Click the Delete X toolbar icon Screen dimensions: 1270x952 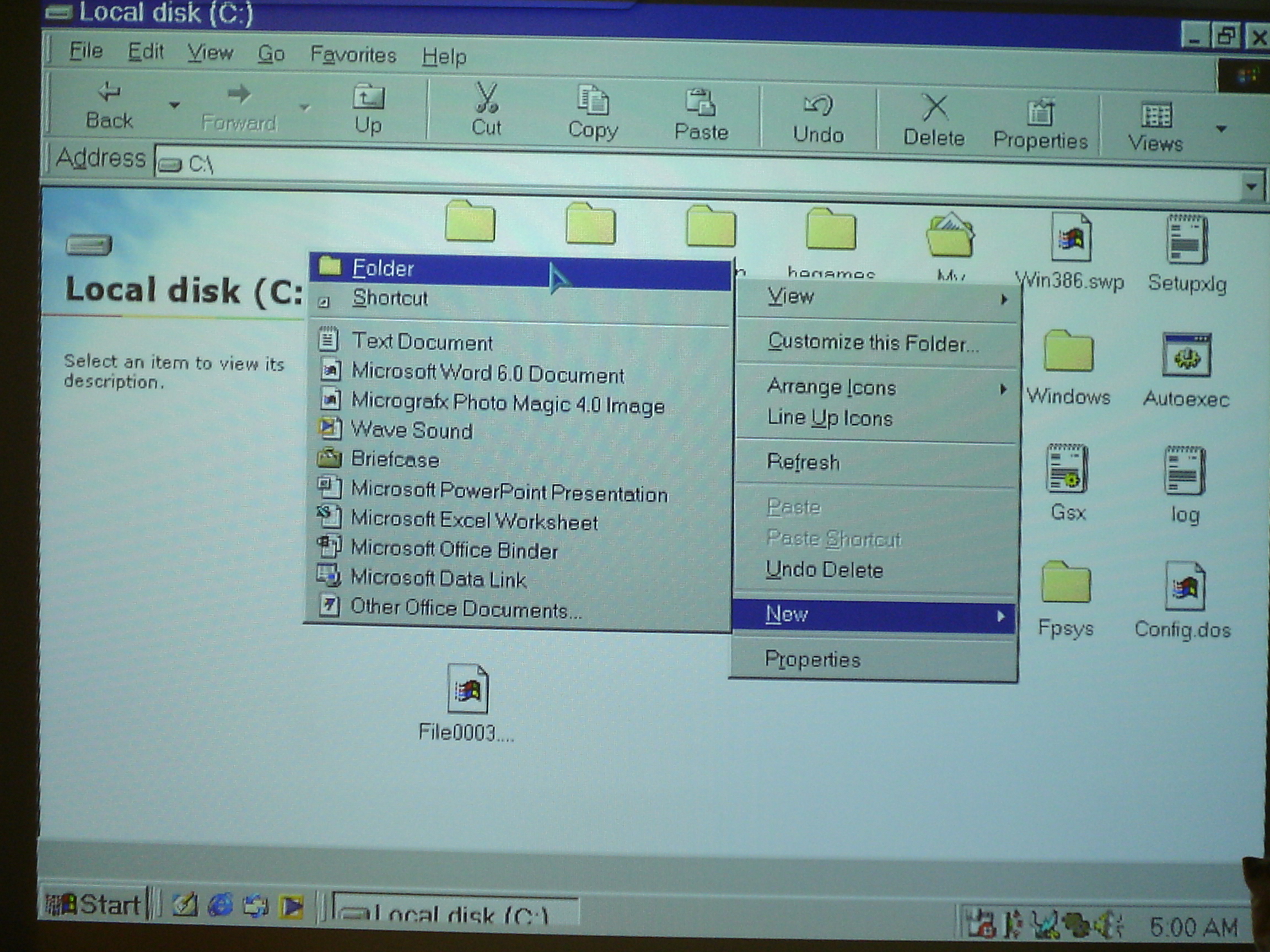point(934,107)
